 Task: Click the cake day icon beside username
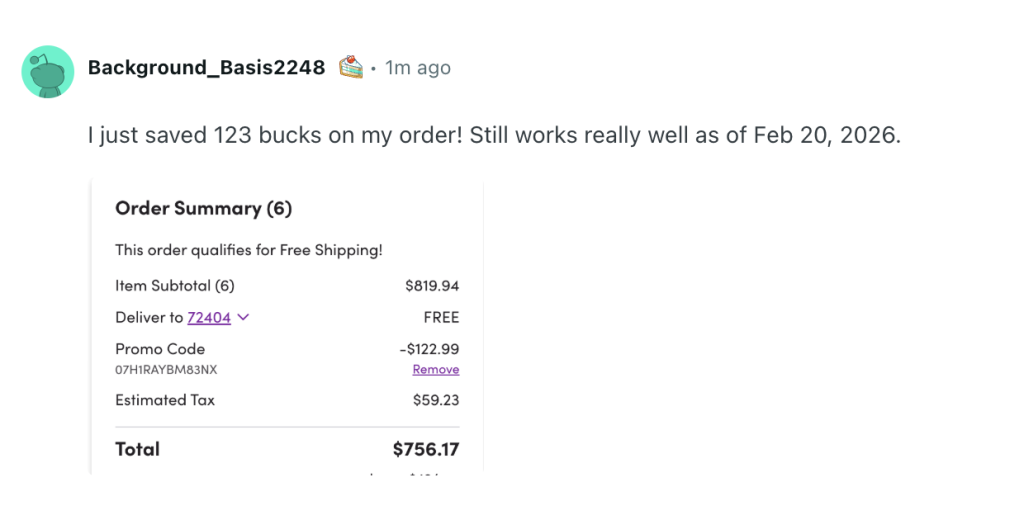[x=350, y=68]
